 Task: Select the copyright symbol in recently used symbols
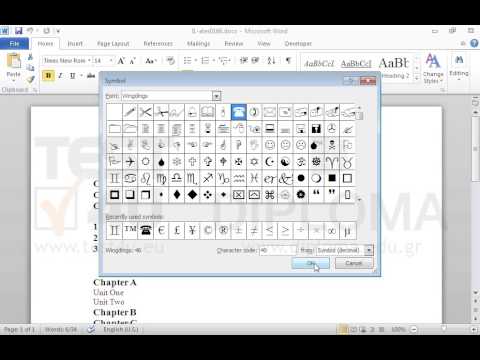click(208, 230)
